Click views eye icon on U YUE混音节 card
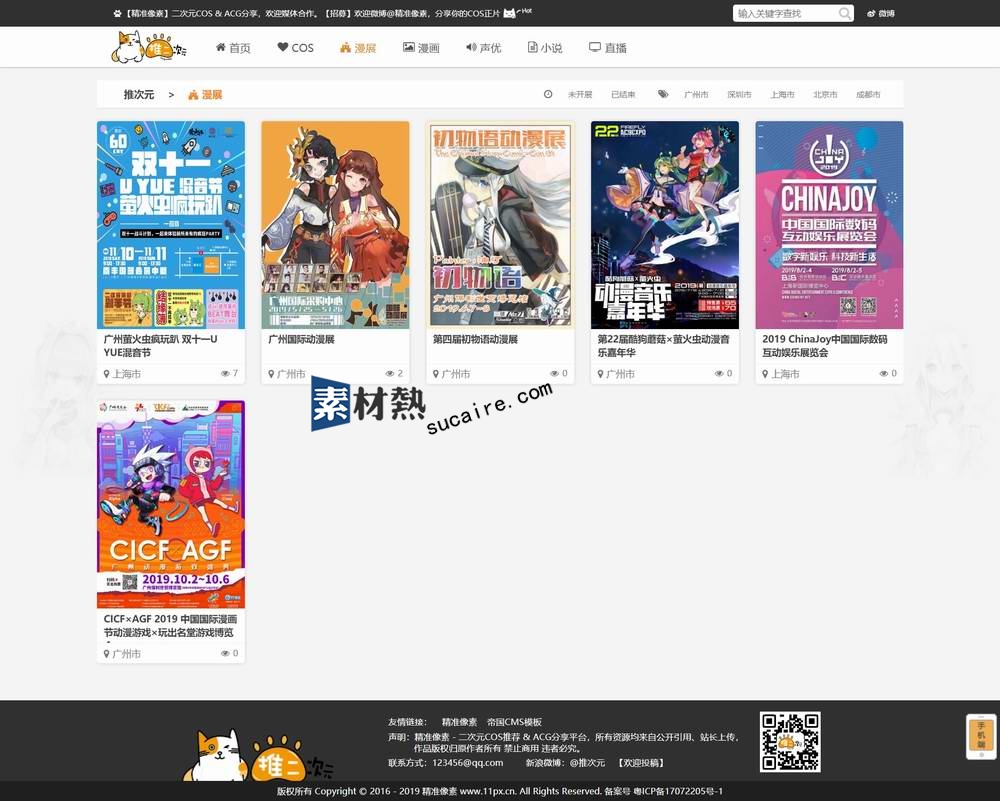Screen dimensions: 1000x801 (225, 374)
